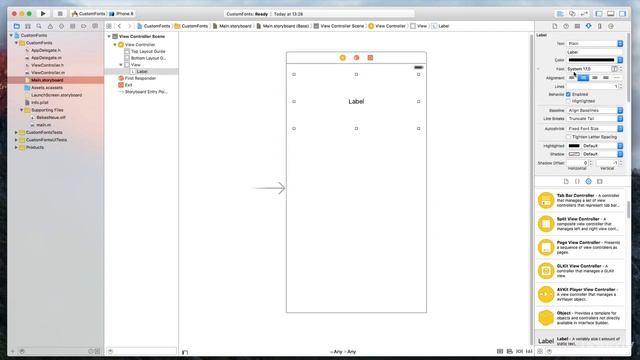Open the Breakpoint navigator
The width and height of the screenshot is (640, 360).
[x=84, y=26]
